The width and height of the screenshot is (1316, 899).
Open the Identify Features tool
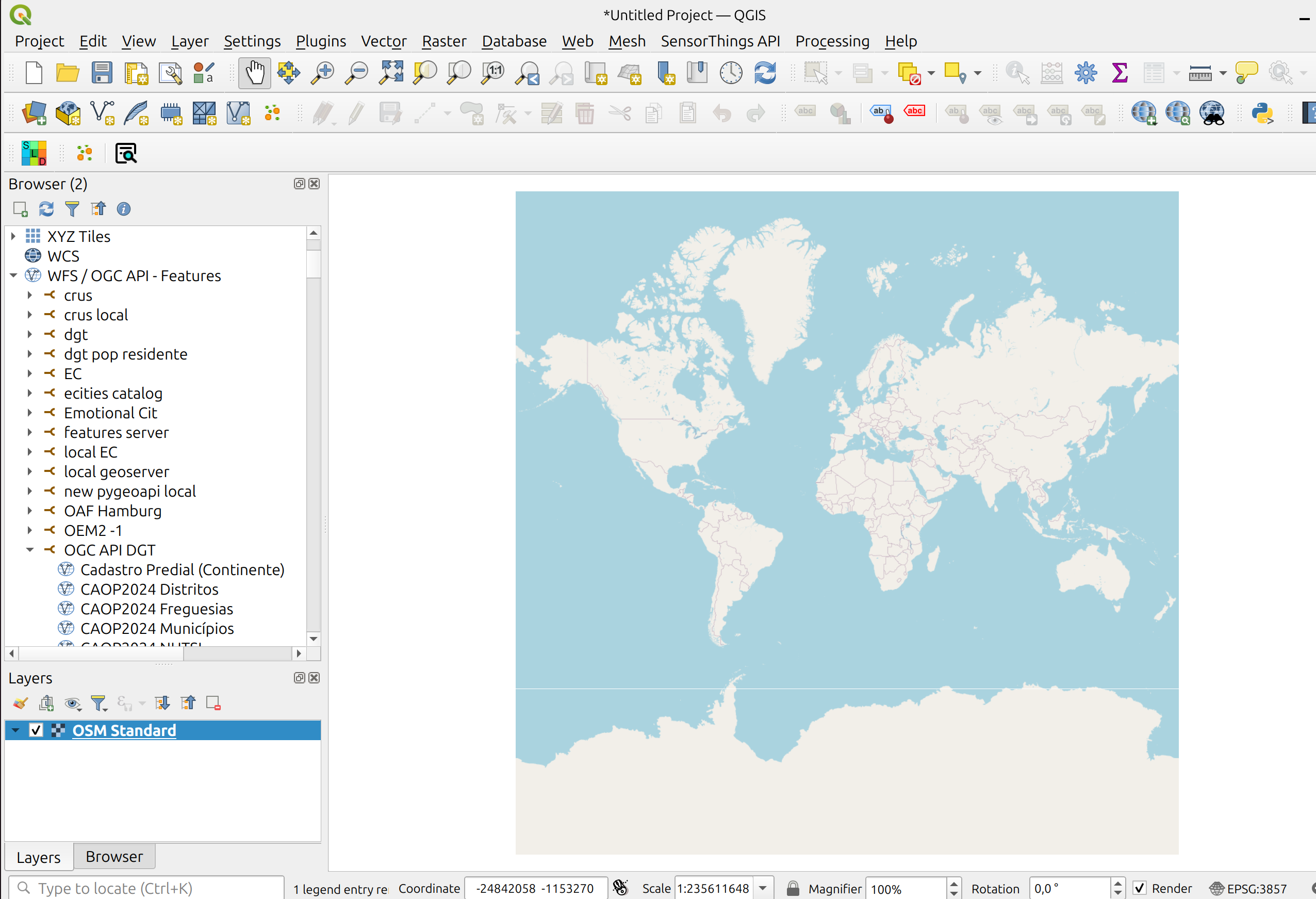[1017, 73]
